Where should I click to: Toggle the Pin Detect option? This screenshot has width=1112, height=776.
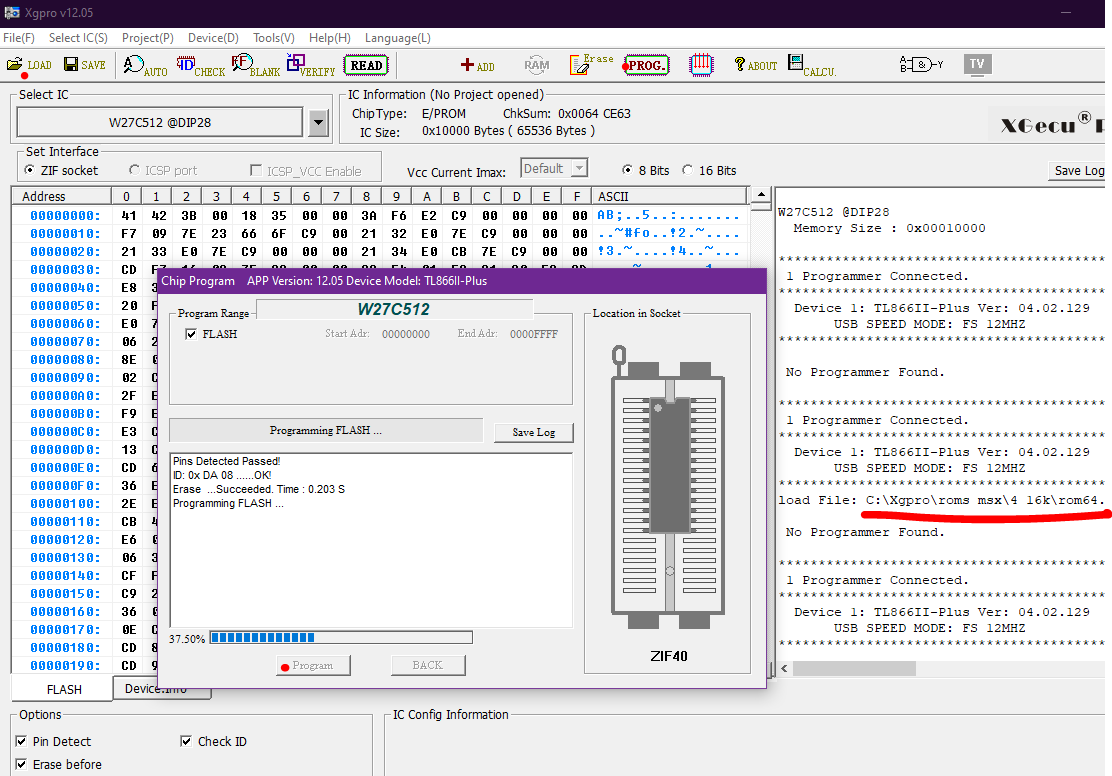pos(22,741)
